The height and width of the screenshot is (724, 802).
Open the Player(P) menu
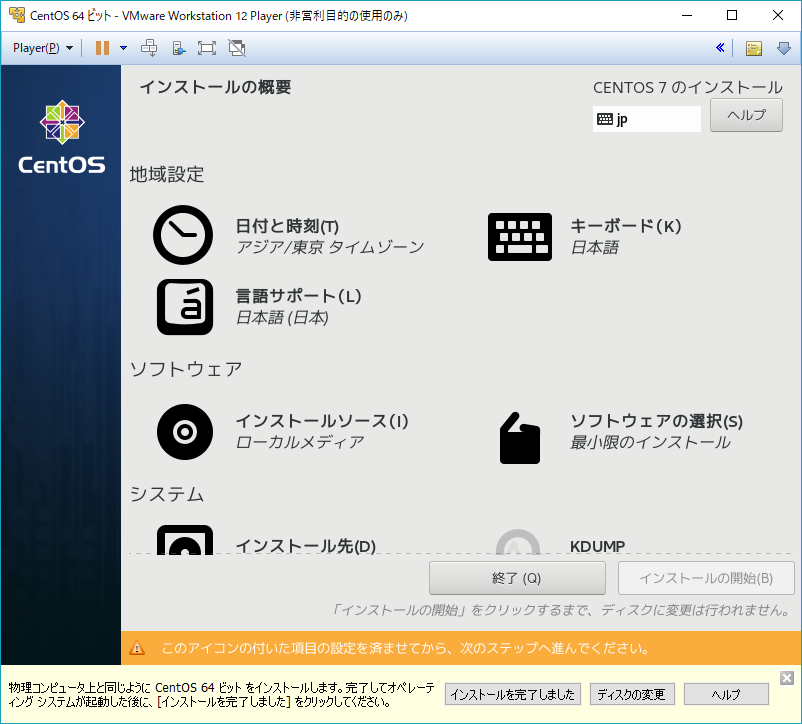click(x=42, y=48)
